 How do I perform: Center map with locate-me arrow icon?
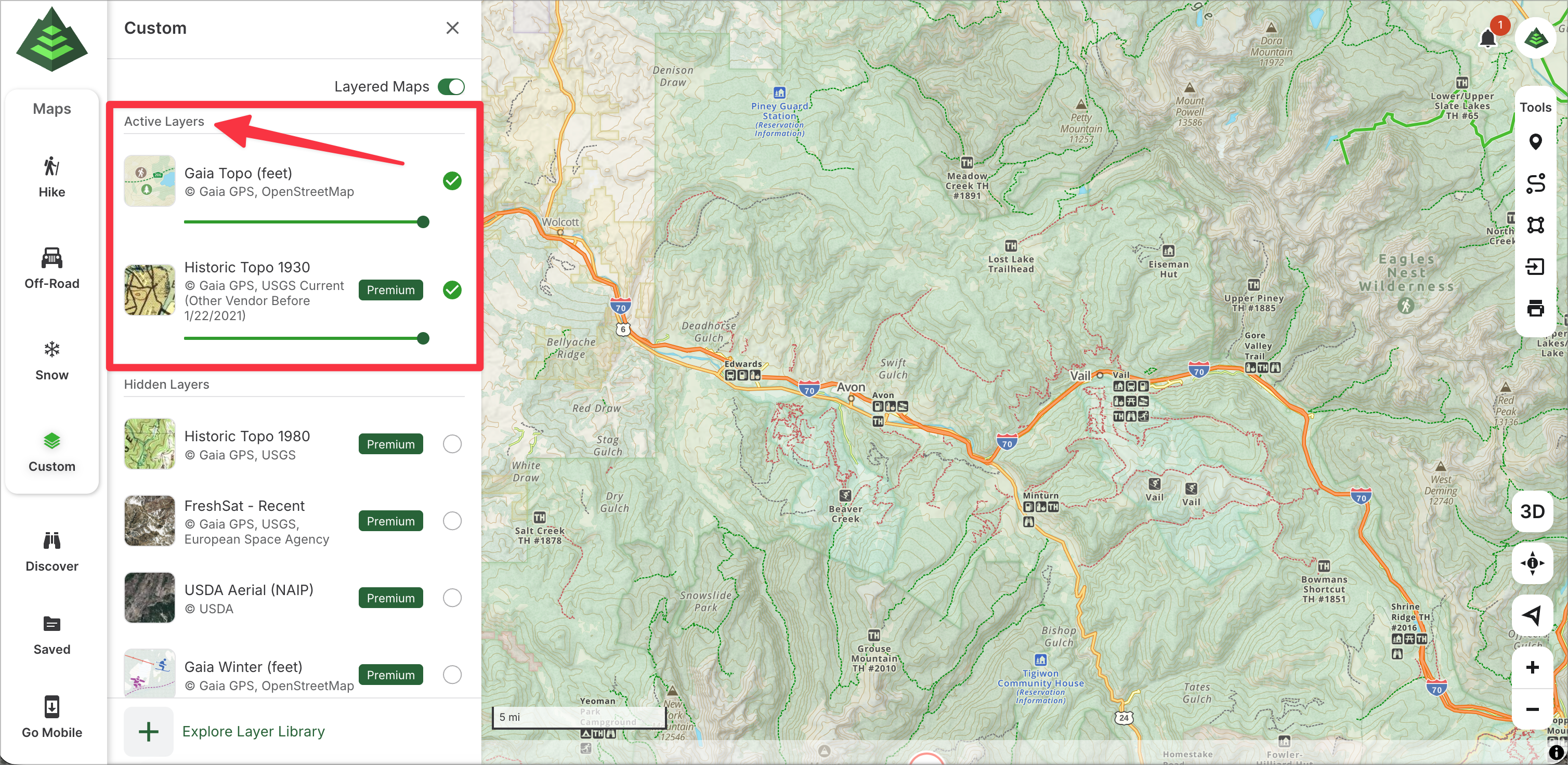[1532, 615]
